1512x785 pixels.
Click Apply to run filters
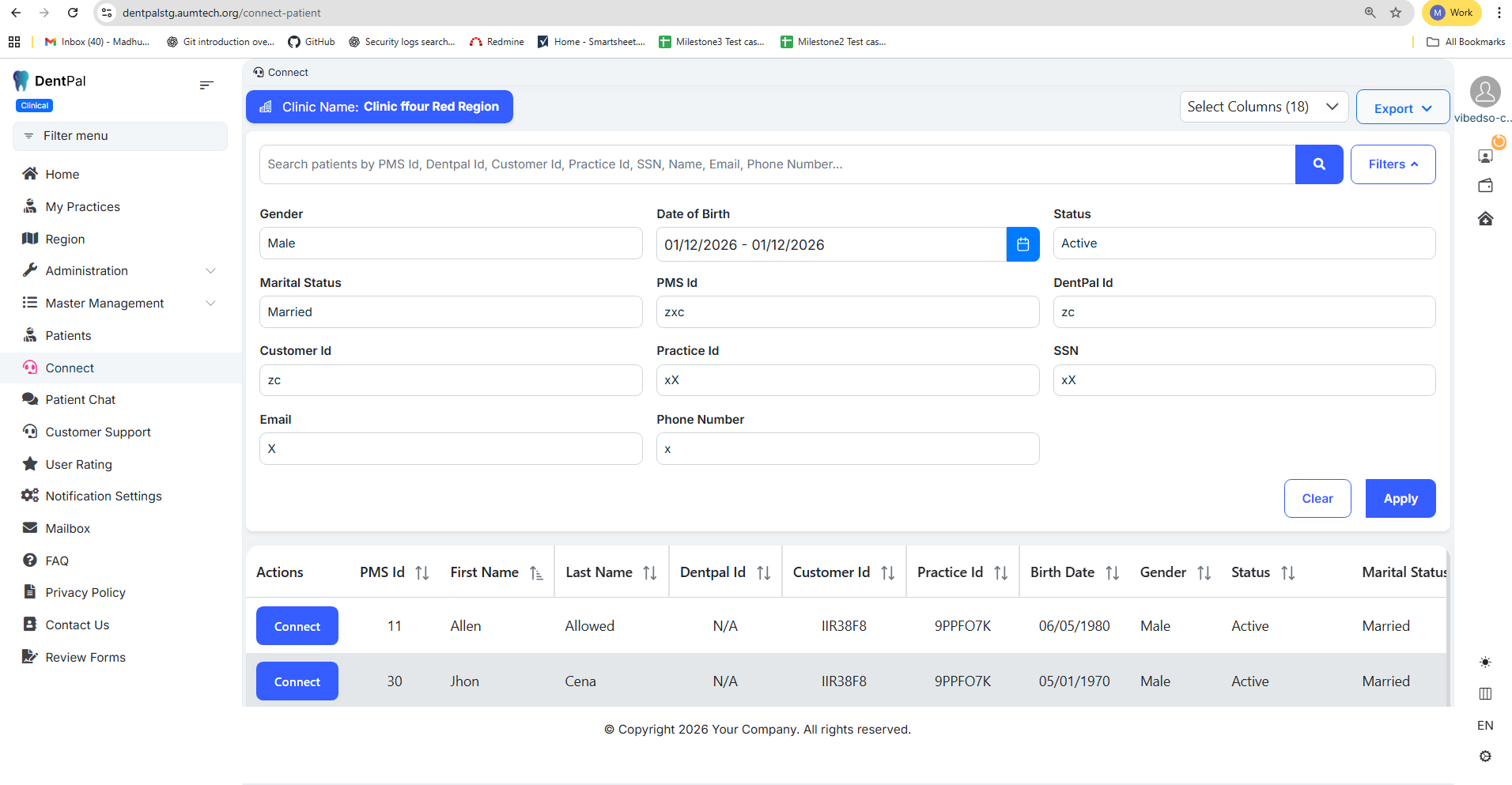(1400, 499)
